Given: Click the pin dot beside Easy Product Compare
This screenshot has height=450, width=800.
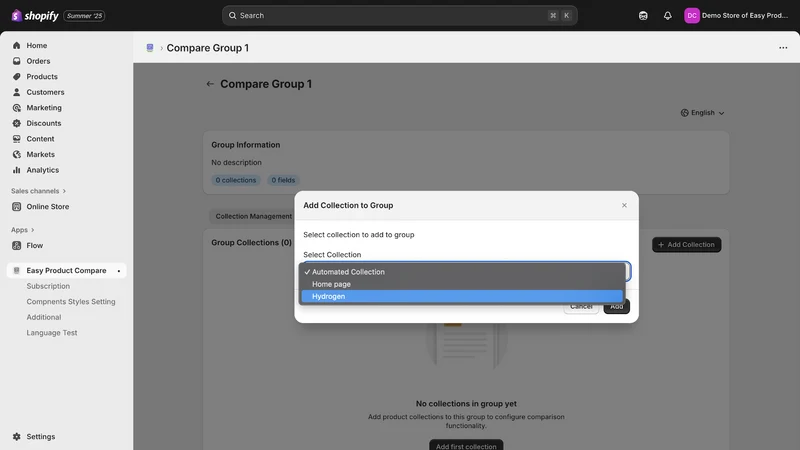Looking at the screenshot, I should 119,271.
